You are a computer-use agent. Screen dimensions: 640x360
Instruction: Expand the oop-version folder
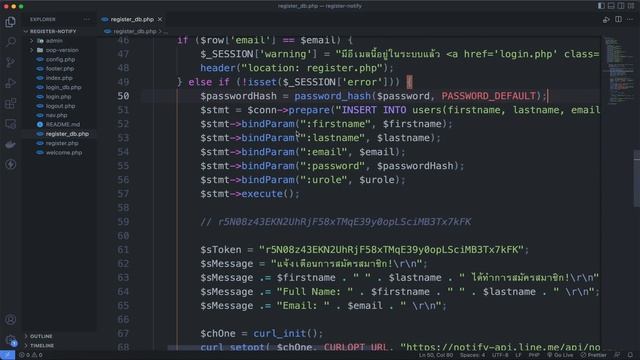point(62,50)
